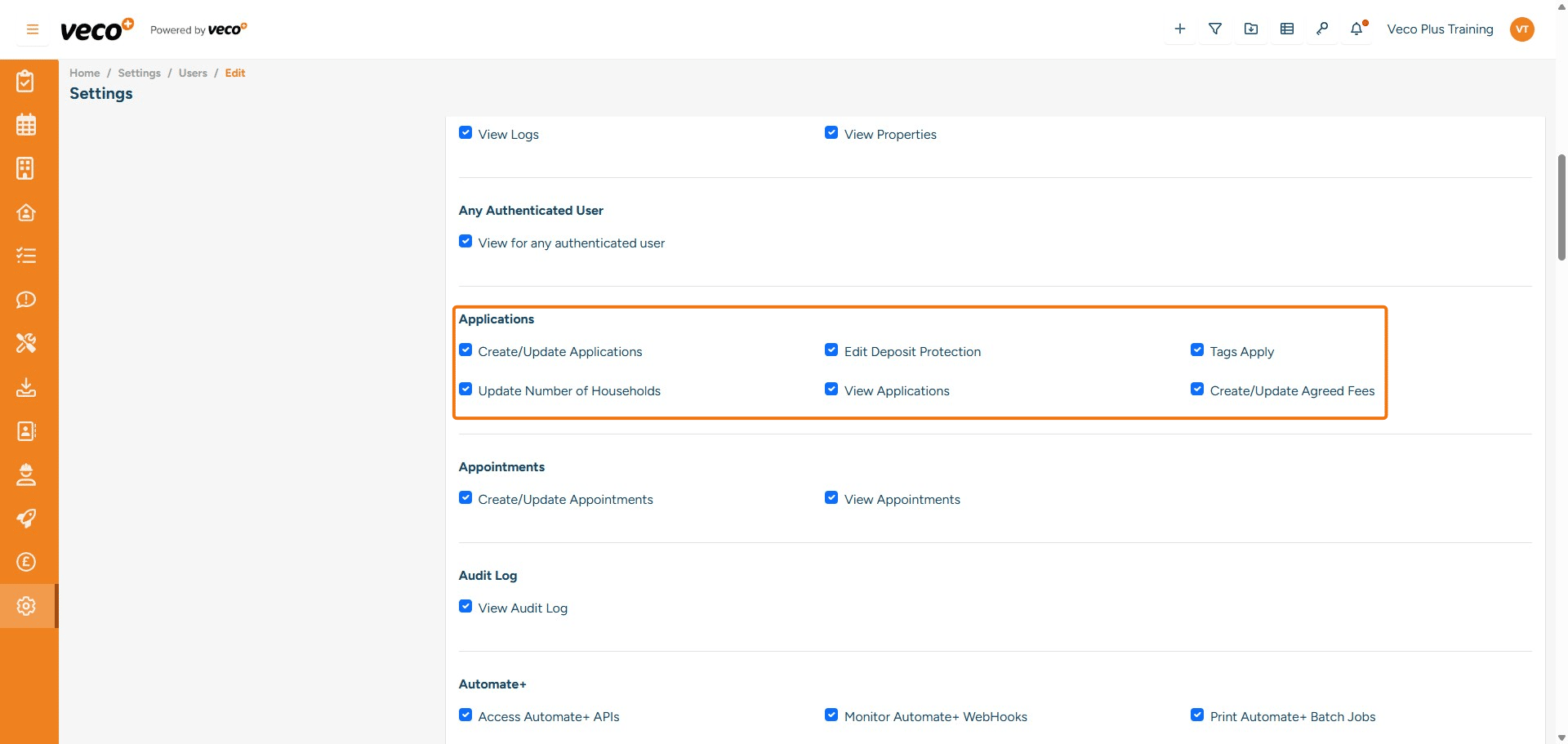Untick Create/Update Agreed Fees checkbox

pyautogui.click(x=1197, y=390)
